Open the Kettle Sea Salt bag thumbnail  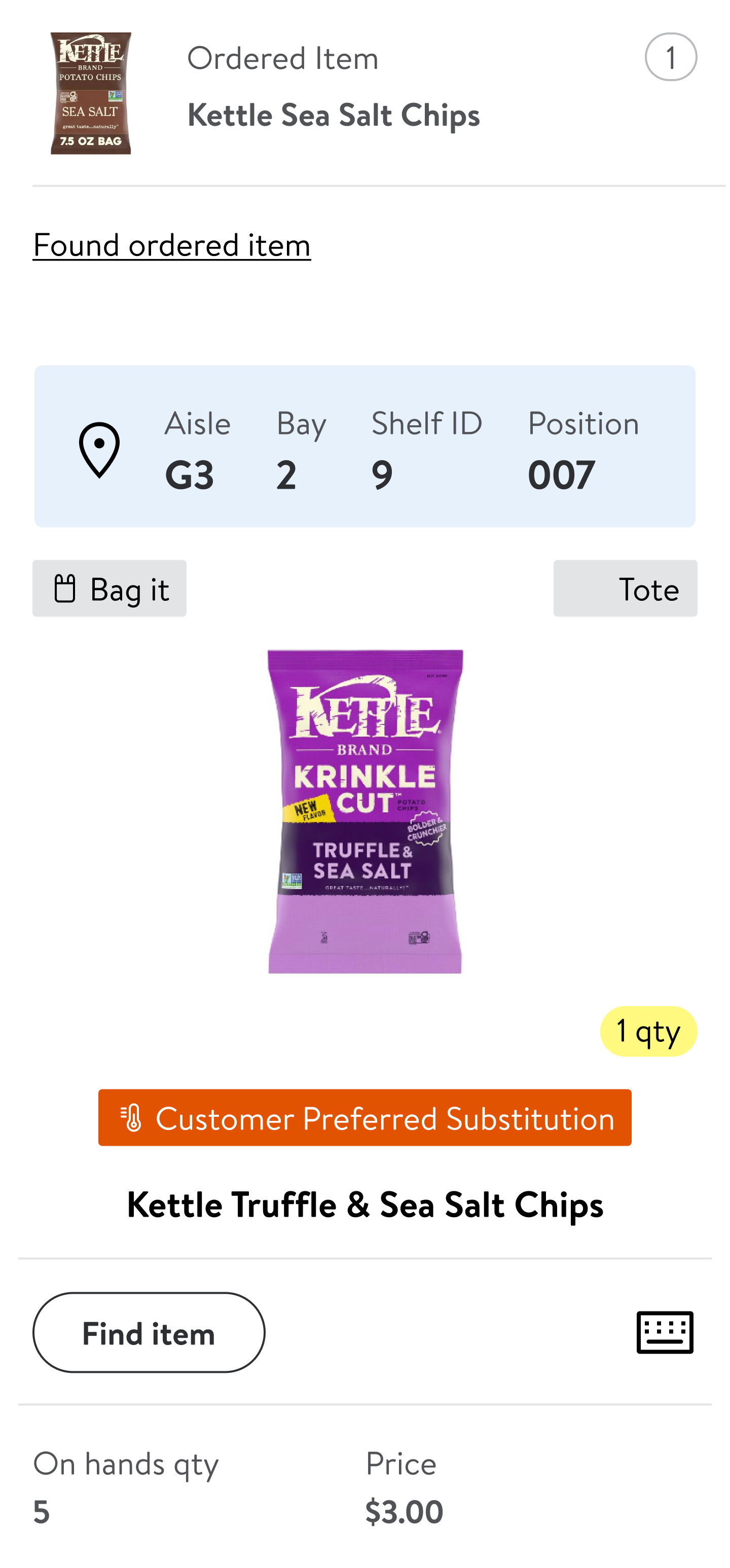[91, 93]
